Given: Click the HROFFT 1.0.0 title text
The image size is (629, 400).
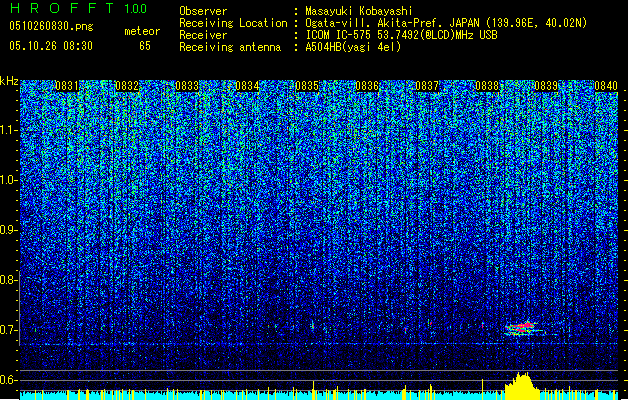Looking at the screenshot, I should click(x=78, y=8).
